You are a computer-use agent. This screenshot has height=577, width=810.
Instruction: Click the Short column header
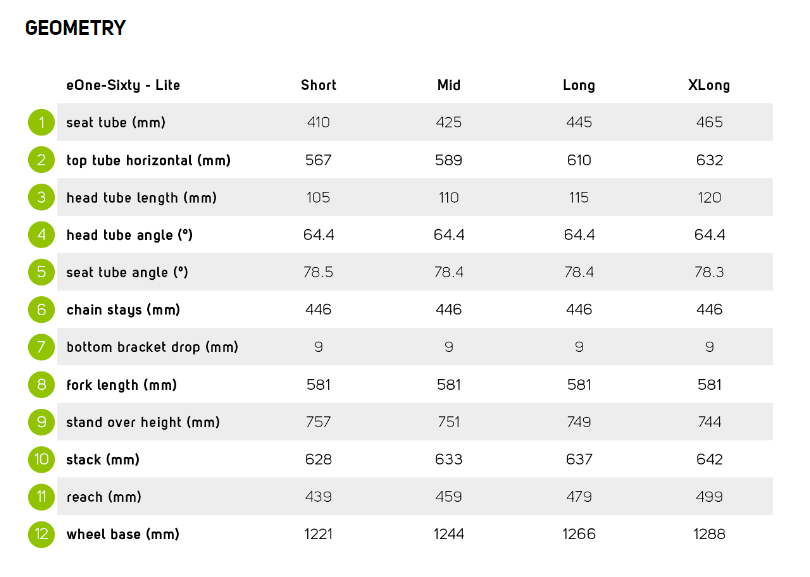pyautogui.click(x=318, y=85)
